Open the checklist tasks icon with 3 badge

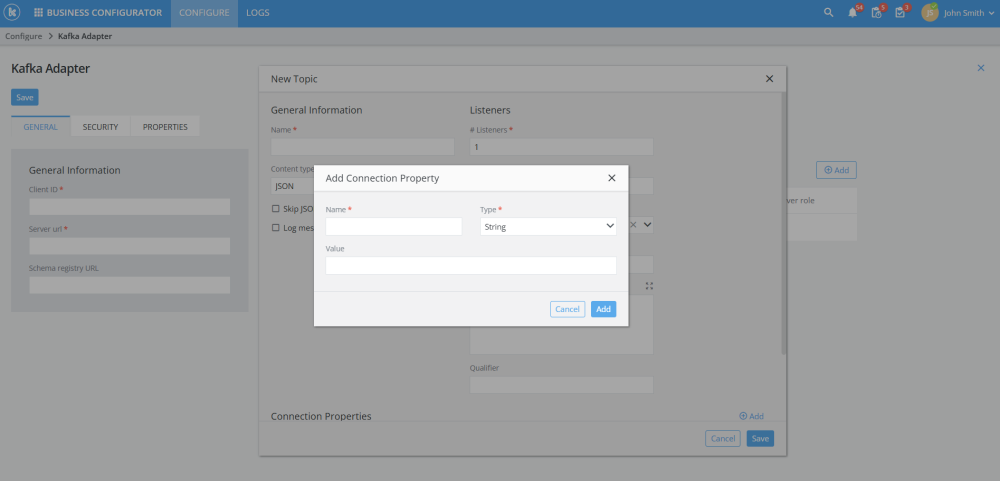click(900, 13)
